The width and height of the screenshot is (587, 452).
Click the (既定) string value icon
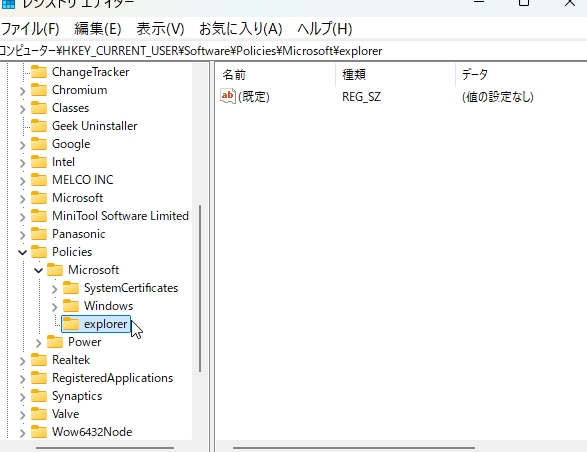(x=228, y=96)
